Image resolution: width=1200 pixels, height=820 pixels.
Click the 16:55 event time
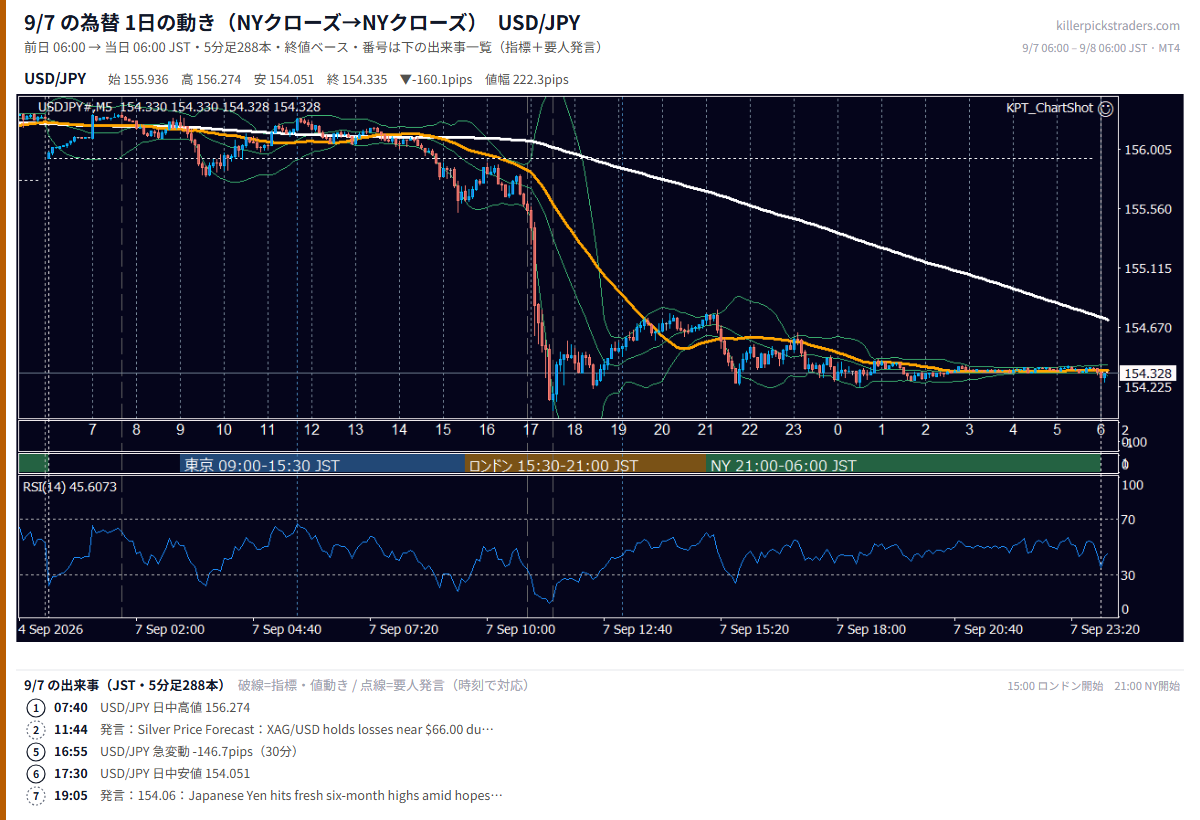click(x=70, y=752)
